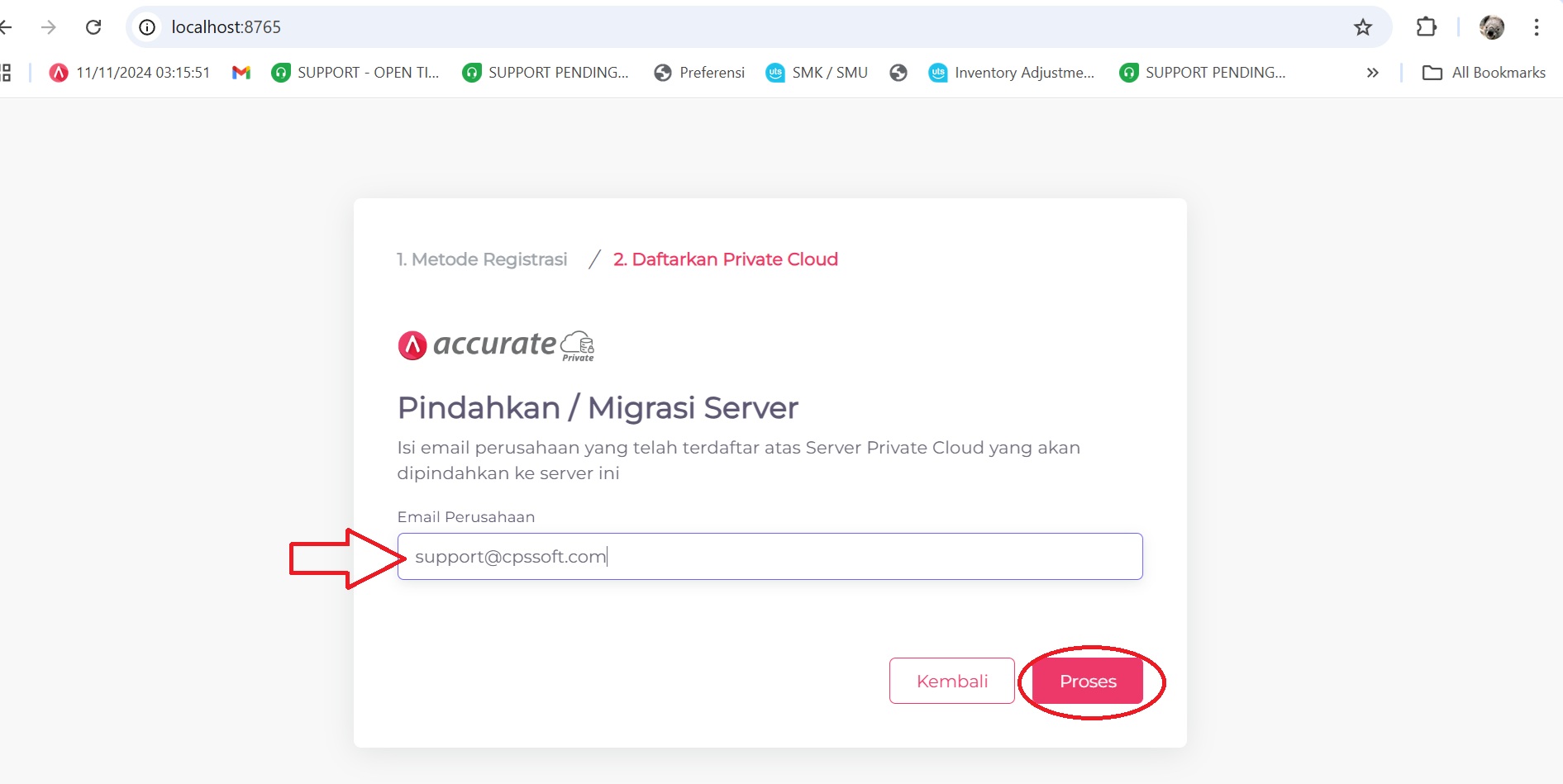Click the forward navigation arrow

click(x=49, y=27)
